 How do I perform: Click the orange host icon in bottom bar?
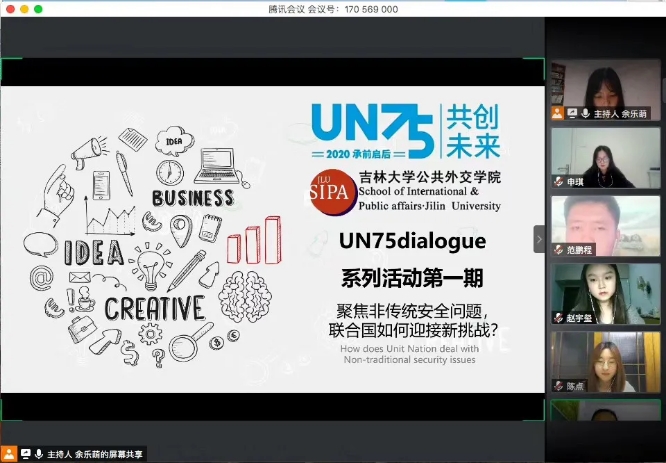[x=9, y=454]
